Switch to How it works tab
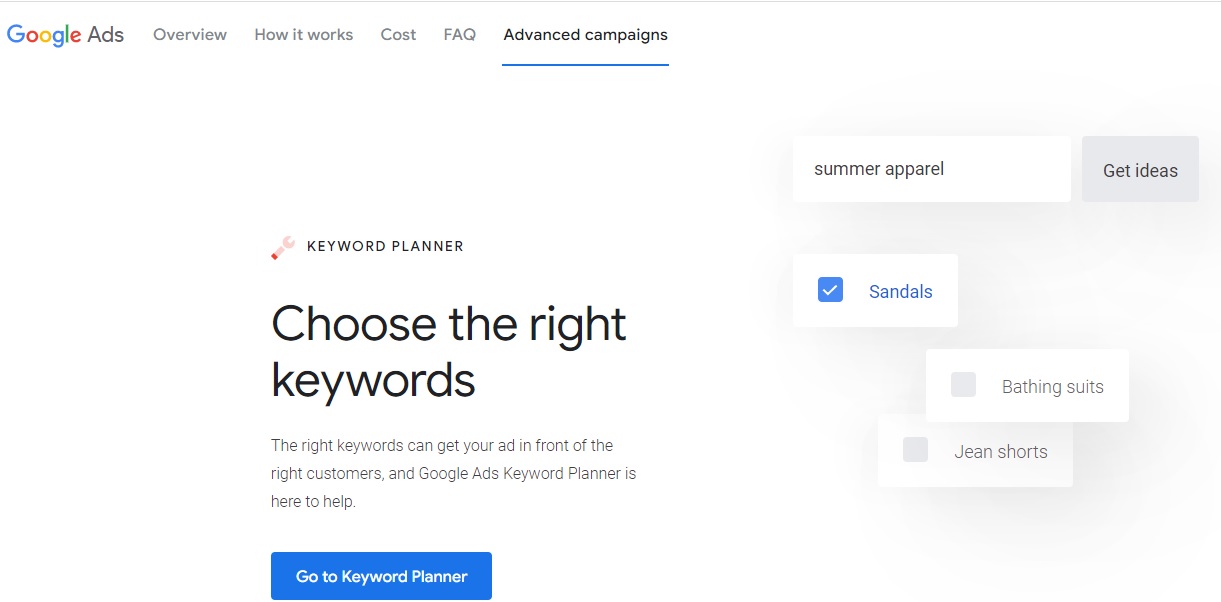The height and width of the screenshot is (602, 1221). (303, 35)
